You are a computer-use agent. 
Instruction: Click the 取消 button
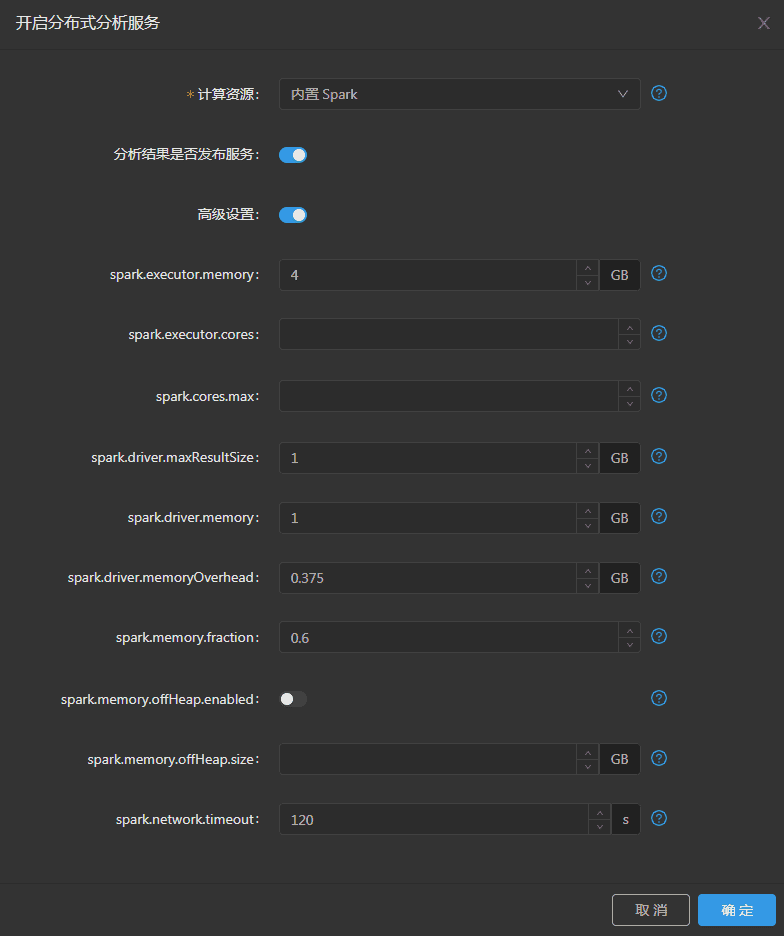click(651, 910)
